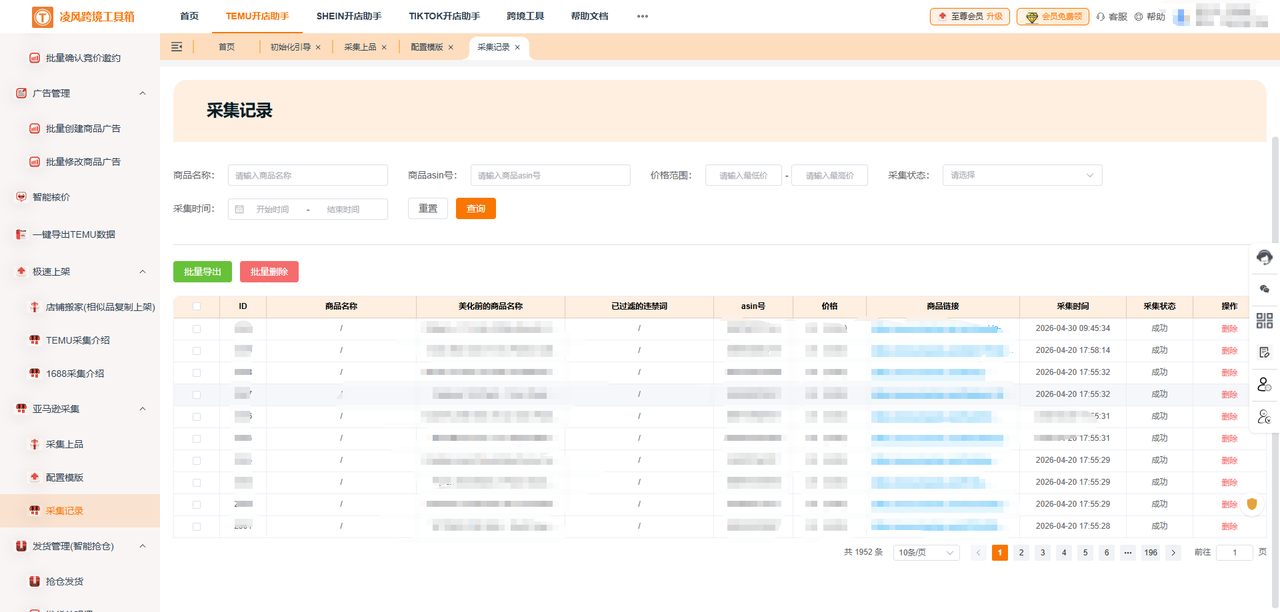Click the 智能核价 sidebar icon

(x=21, y=197)
